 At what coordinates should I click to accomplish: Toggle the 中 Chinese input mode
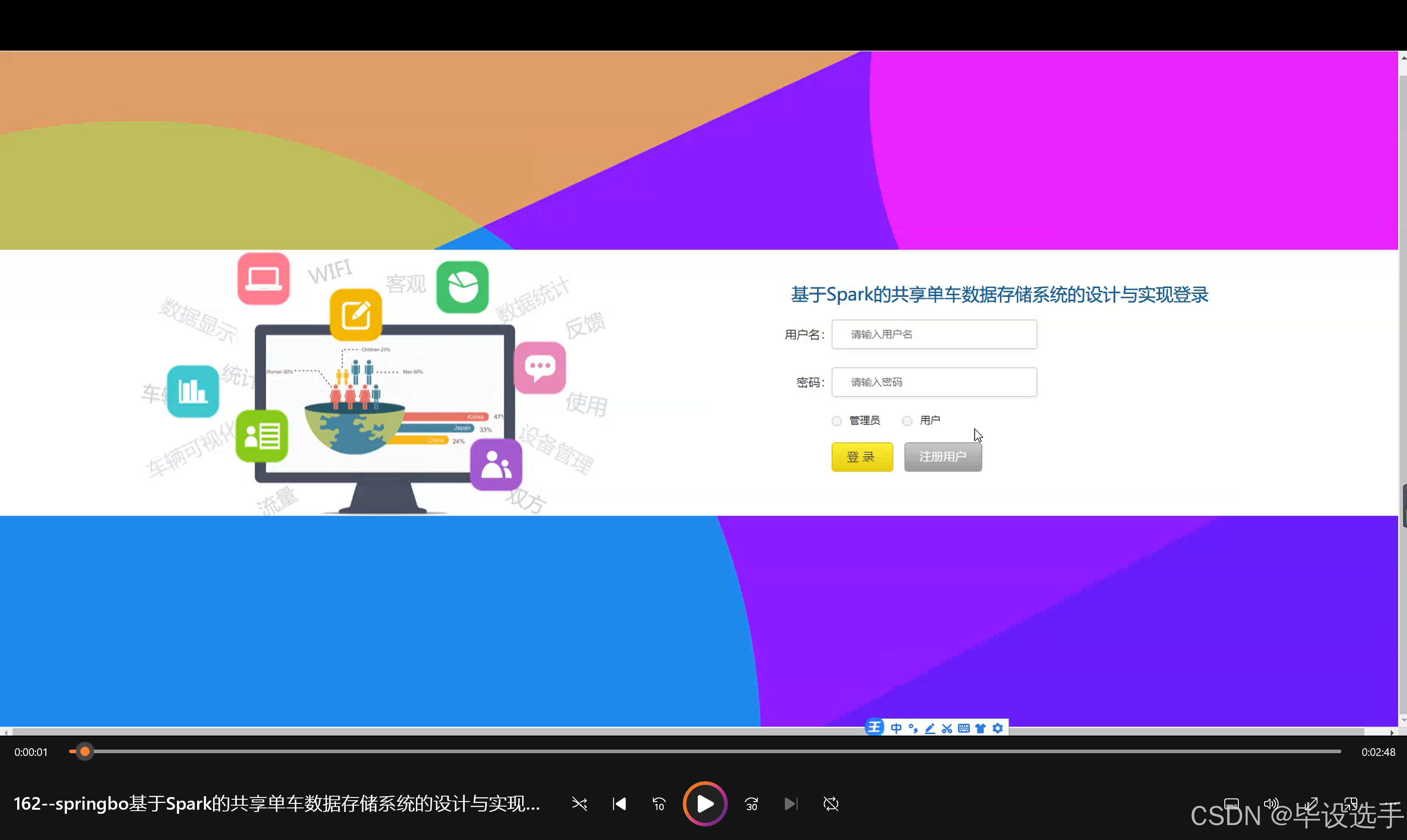pyautogui.click(x=896, y=728)
